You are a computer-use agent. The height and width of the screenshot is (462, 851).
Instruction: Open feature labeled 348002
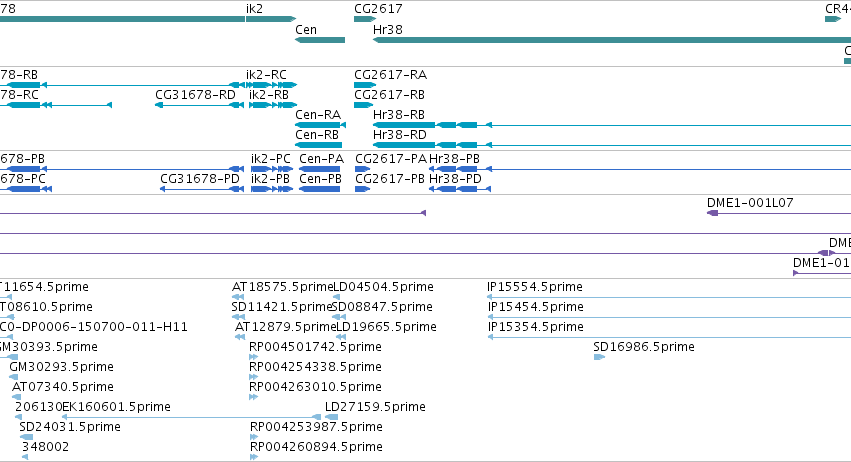[46, 447]
